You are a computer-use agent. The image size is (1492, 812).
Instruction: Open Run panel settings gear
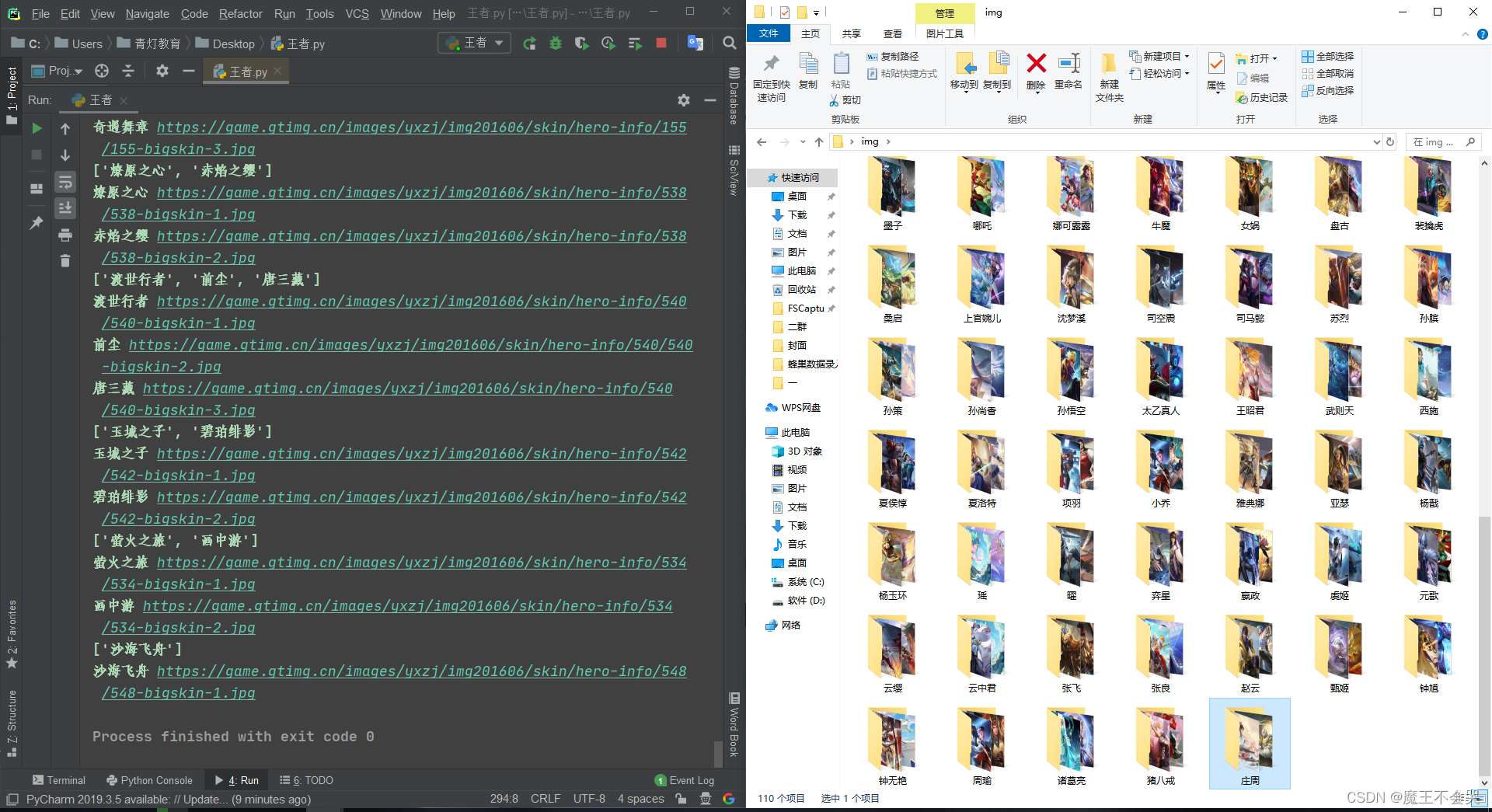pyautogui.click(x=684, y=100)
